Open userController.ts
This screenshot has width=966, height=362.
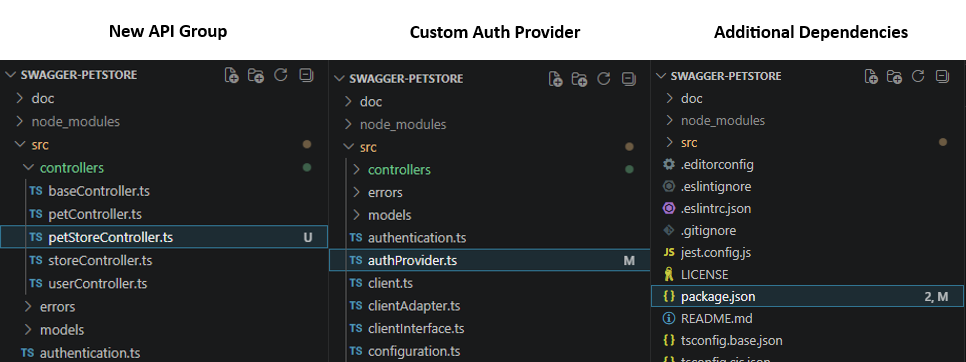click(97, 284)
